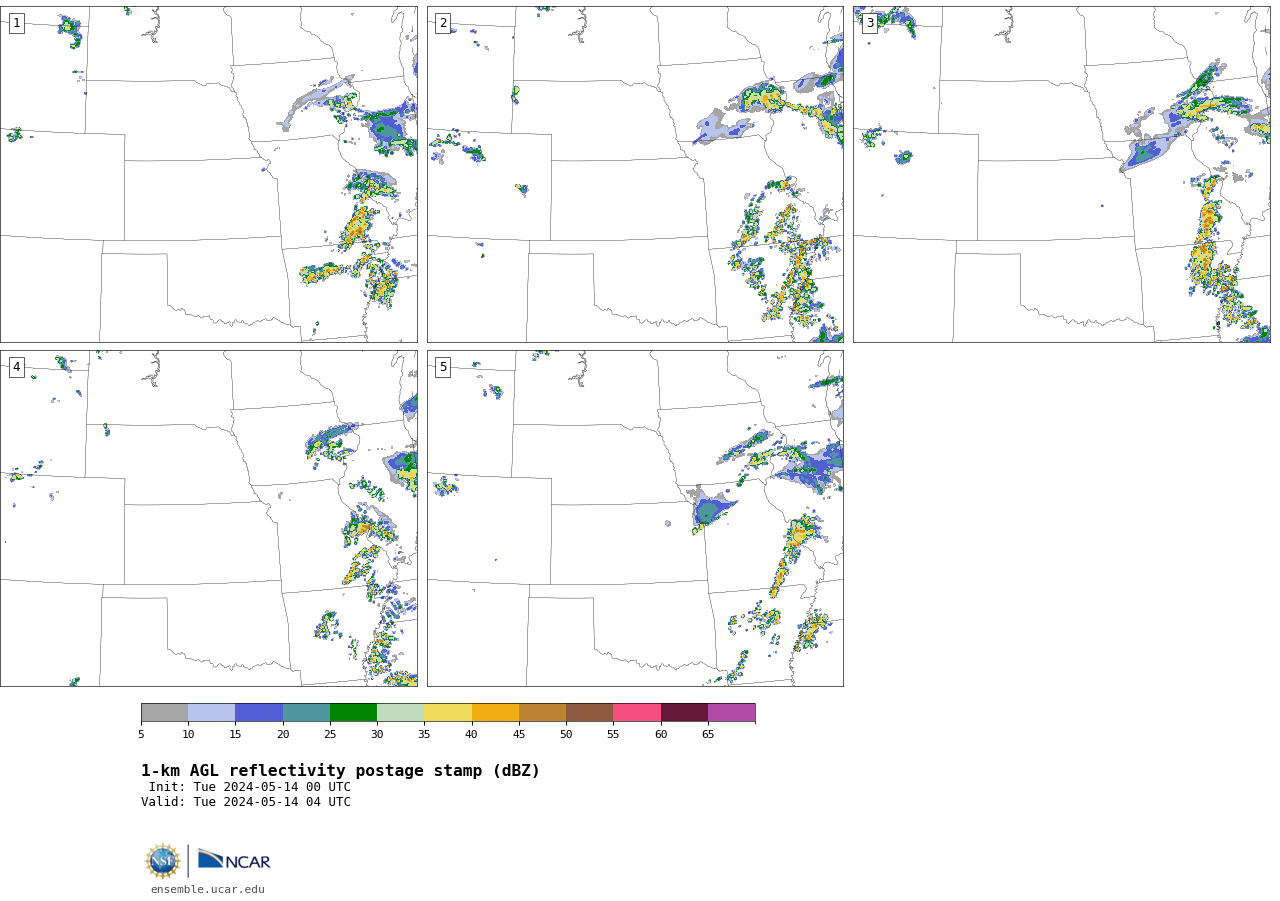Click the gray 5-10 dBZ swatch
The width and height of the screenshot is (1280, 901).
coord(164,712)
